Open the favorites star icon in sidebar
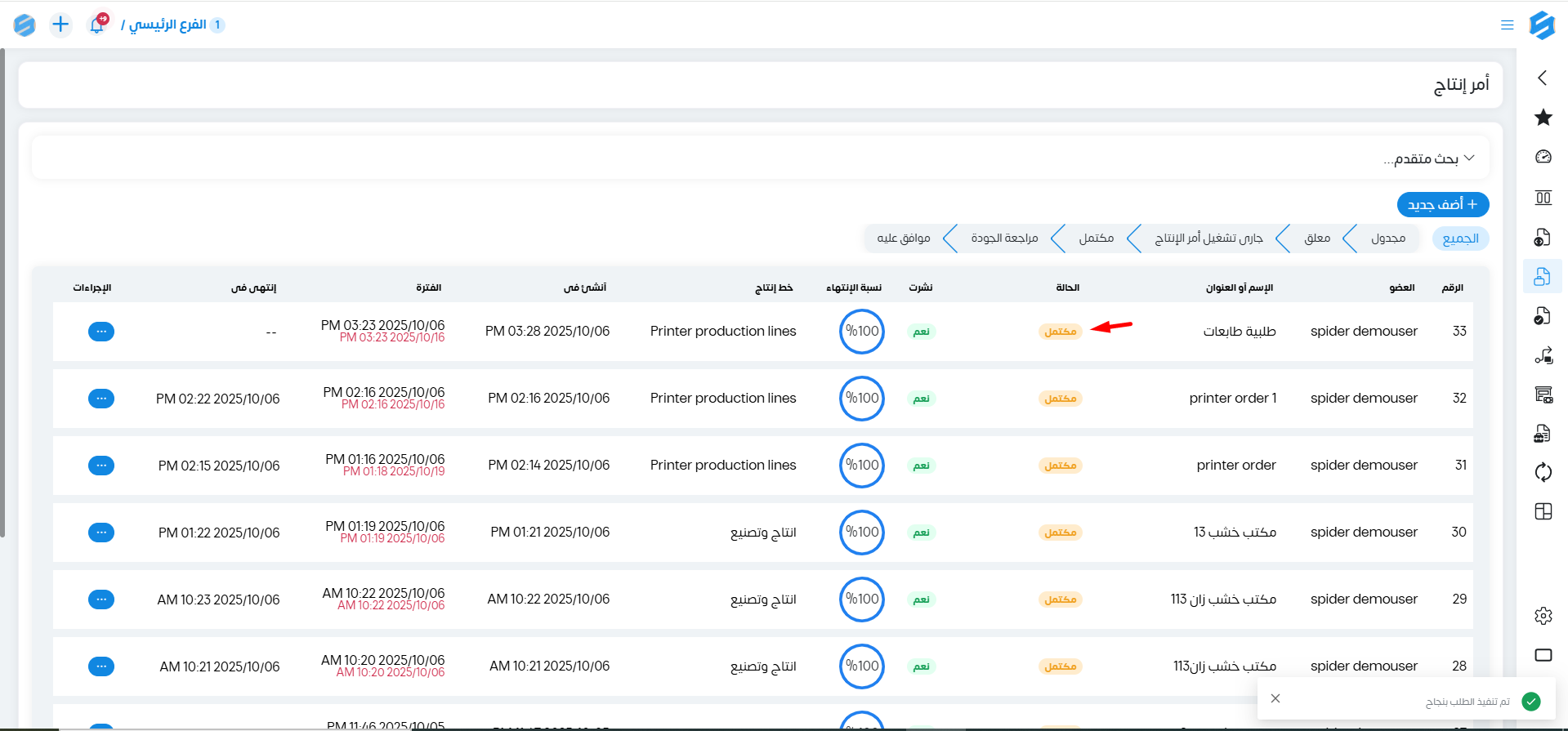Screen dimensions: 1568x731 click(1543, 118)
